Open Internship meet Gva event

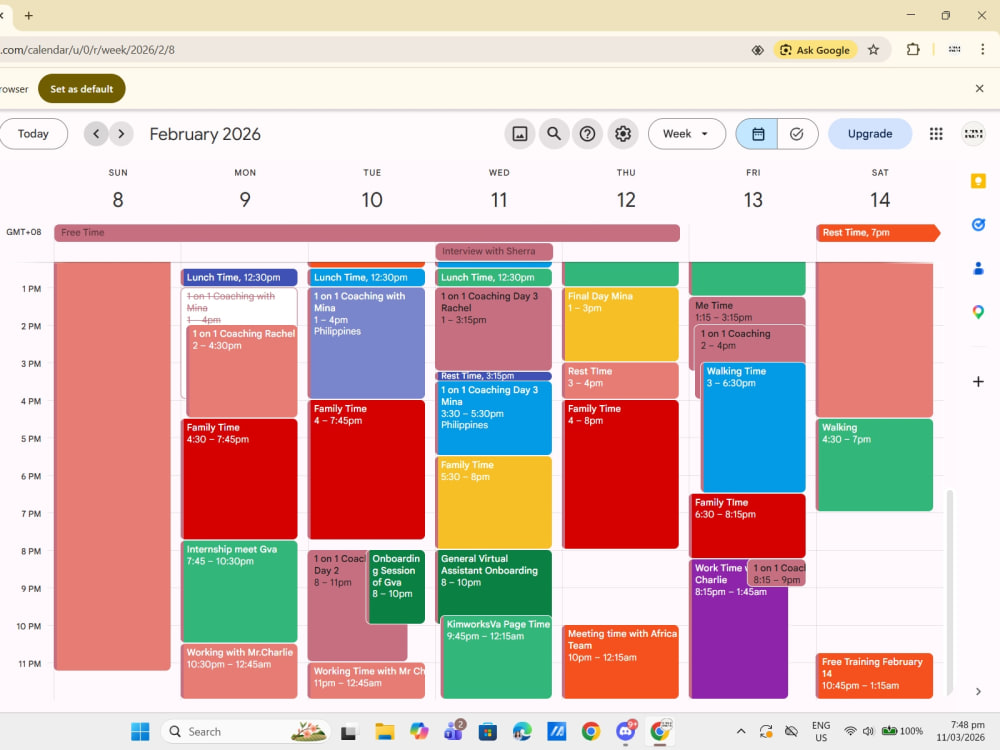pyautogui.click(x=239, y=591)
